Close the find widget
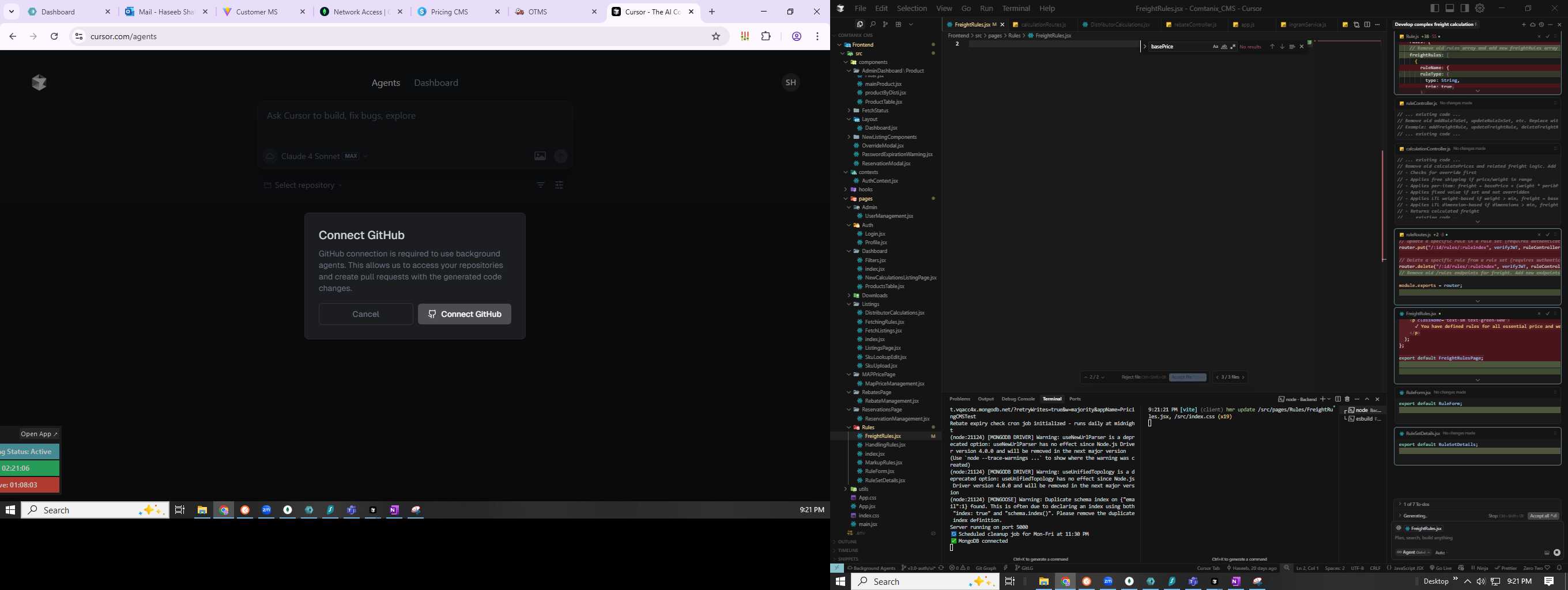The width and height of the screenshot is (1568, 590). click(x=1302, y=47)
